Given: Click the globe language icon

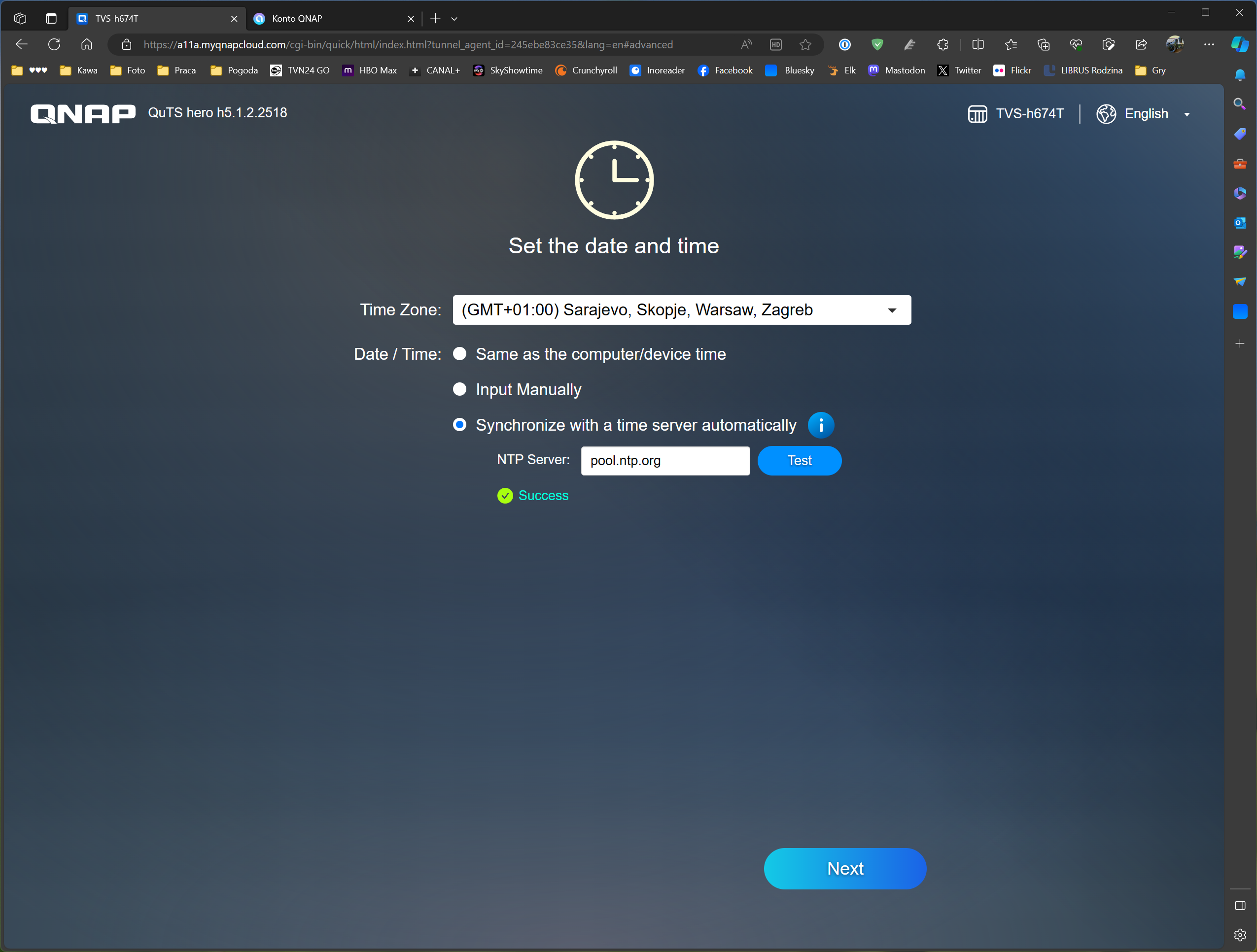Looking at the screenshot, I should (1105, 114).
